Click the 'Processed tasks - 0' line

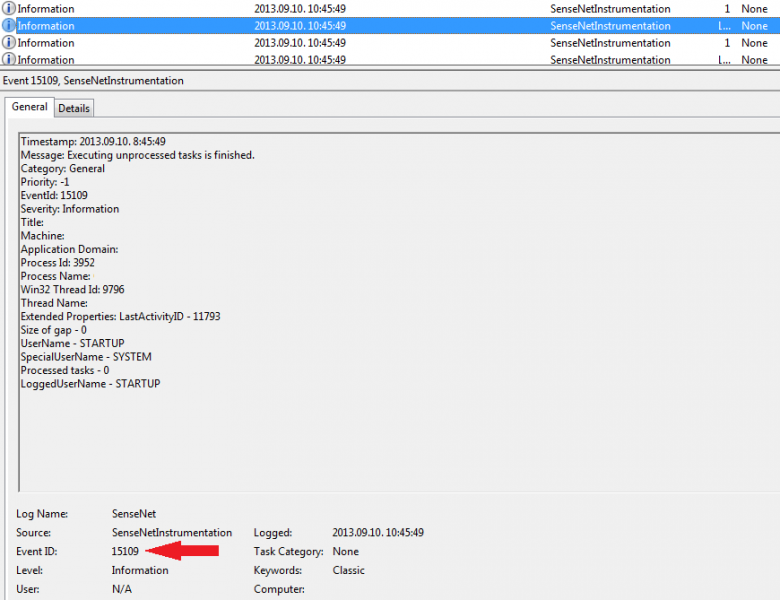point(65,370)
